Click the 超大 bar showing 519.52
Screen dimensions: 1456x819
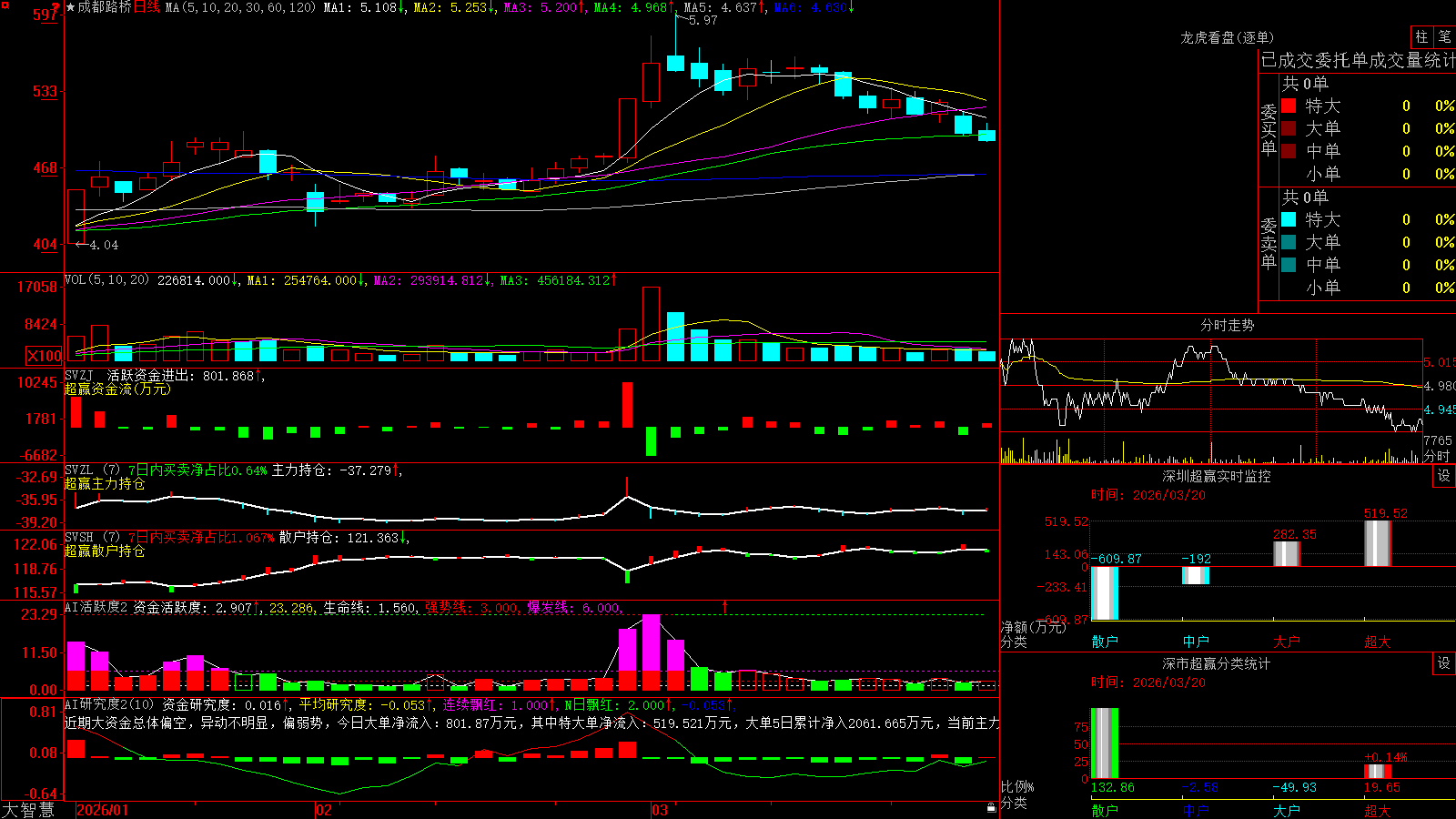(1378, 543)
